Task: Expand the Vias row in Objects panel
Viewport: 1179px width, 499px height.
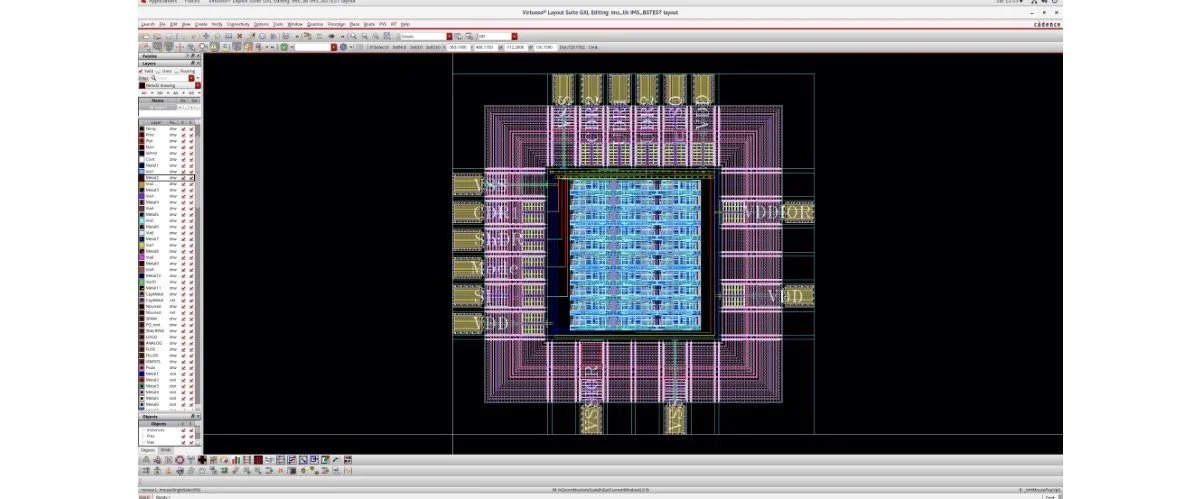Action: point(144,442)
